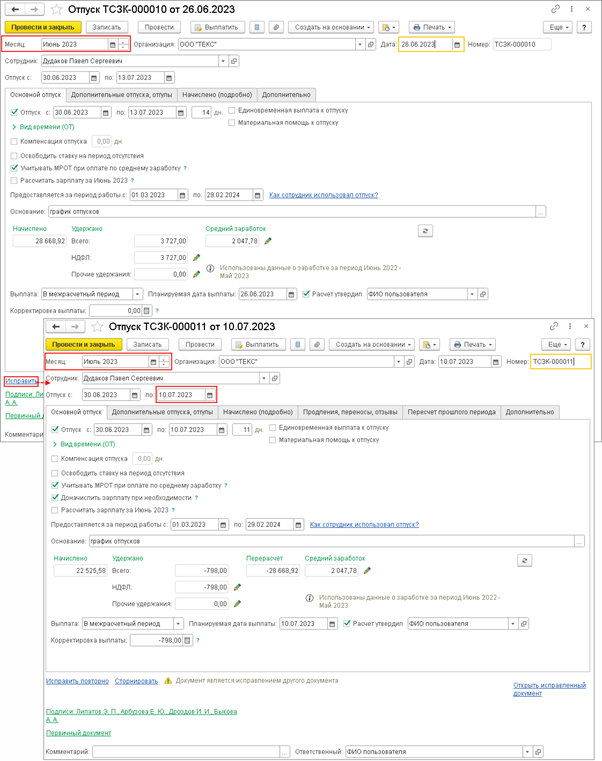
Task: Click the month stepper arrows beside Июнь 2023
Action: coord(123,45)
